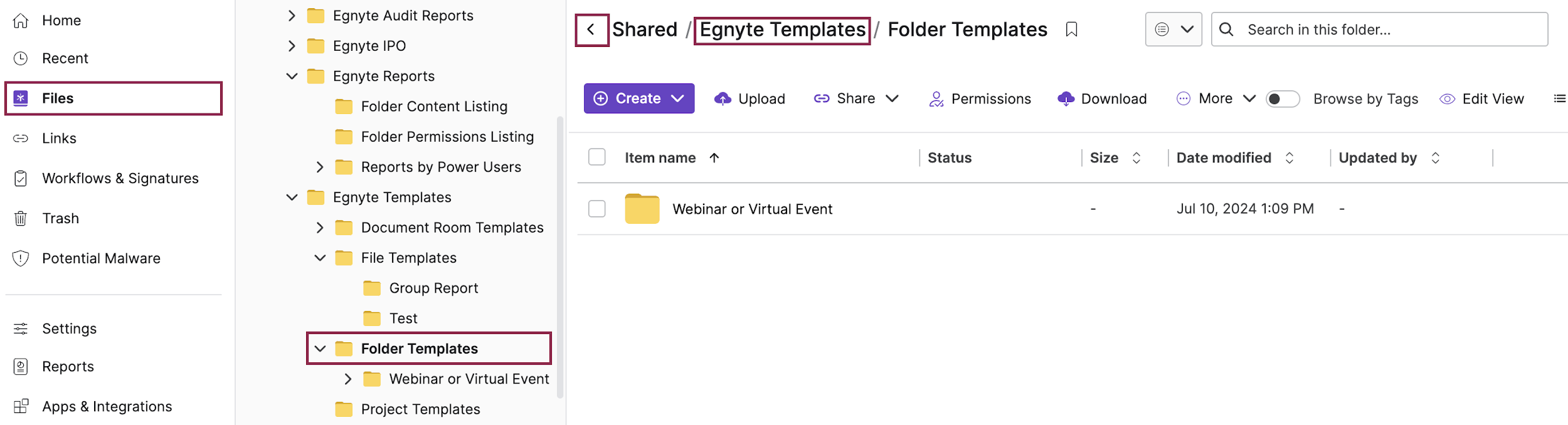Open the Trash section

[60, 219]
